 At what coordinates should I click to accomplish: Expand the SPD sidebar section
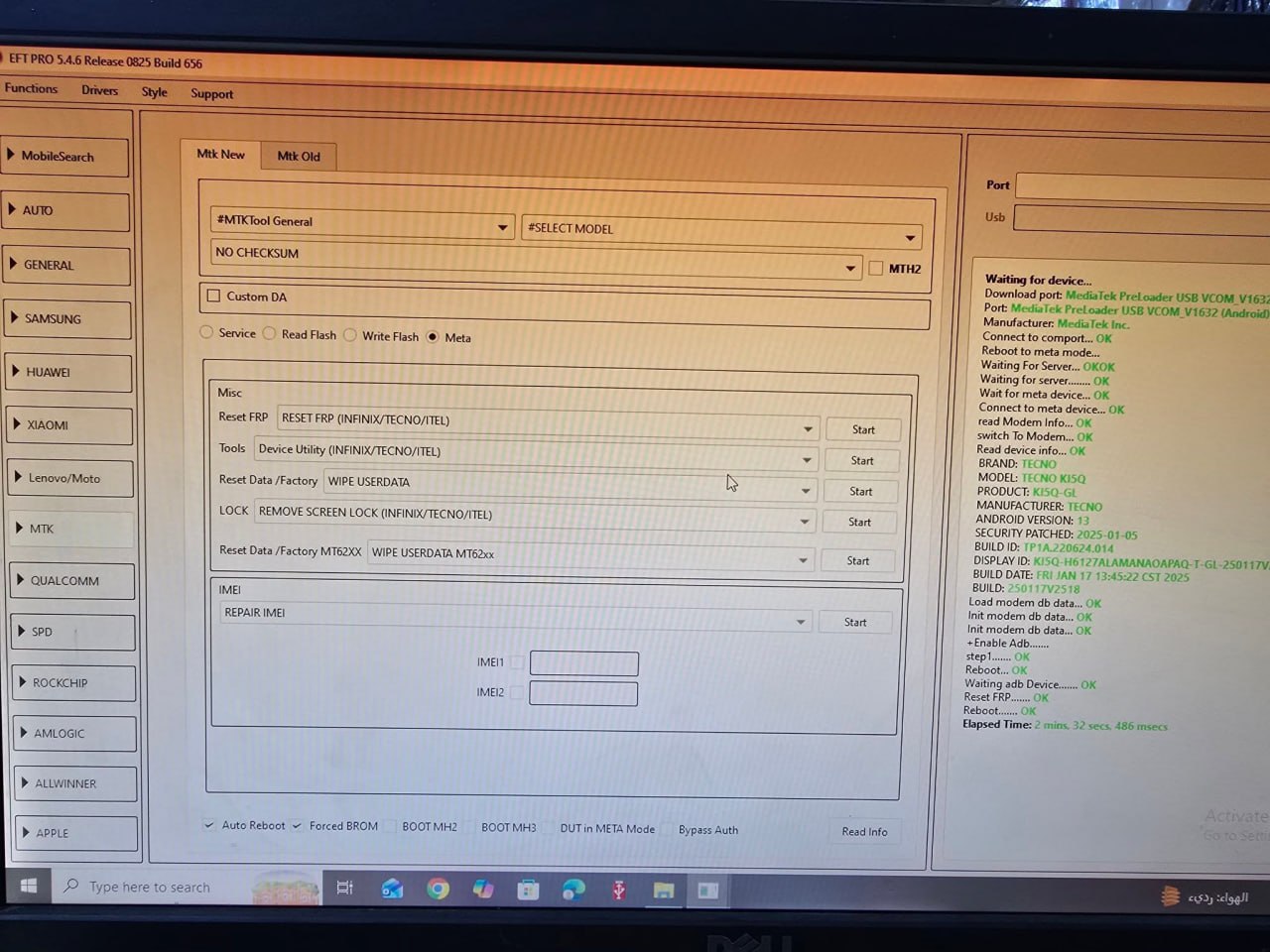(74, 632)
